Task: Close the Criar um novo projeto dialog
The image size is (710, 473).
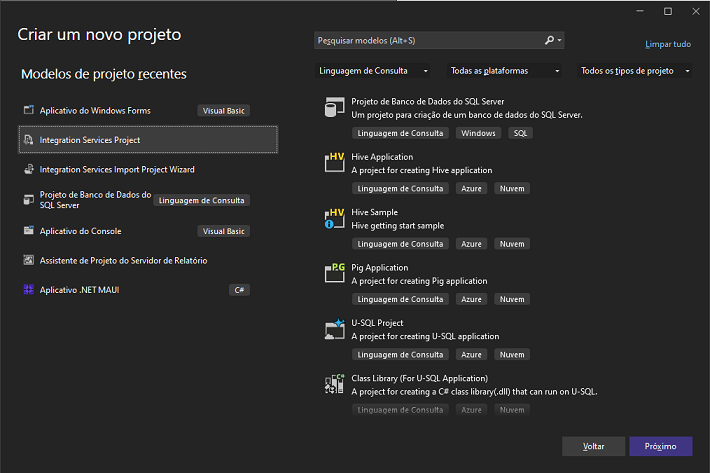Action: click(696, 11)
